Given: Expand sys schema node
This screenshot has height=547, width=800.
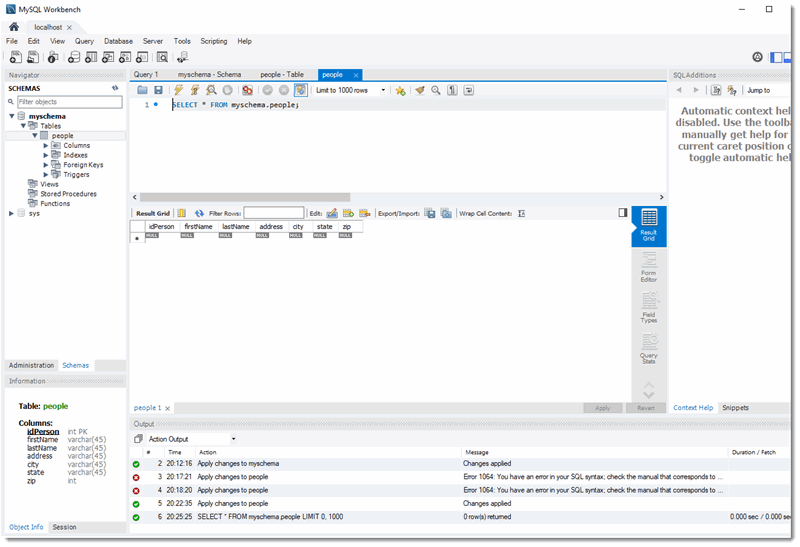Looking at the screenshot, I should pos(11,213).
